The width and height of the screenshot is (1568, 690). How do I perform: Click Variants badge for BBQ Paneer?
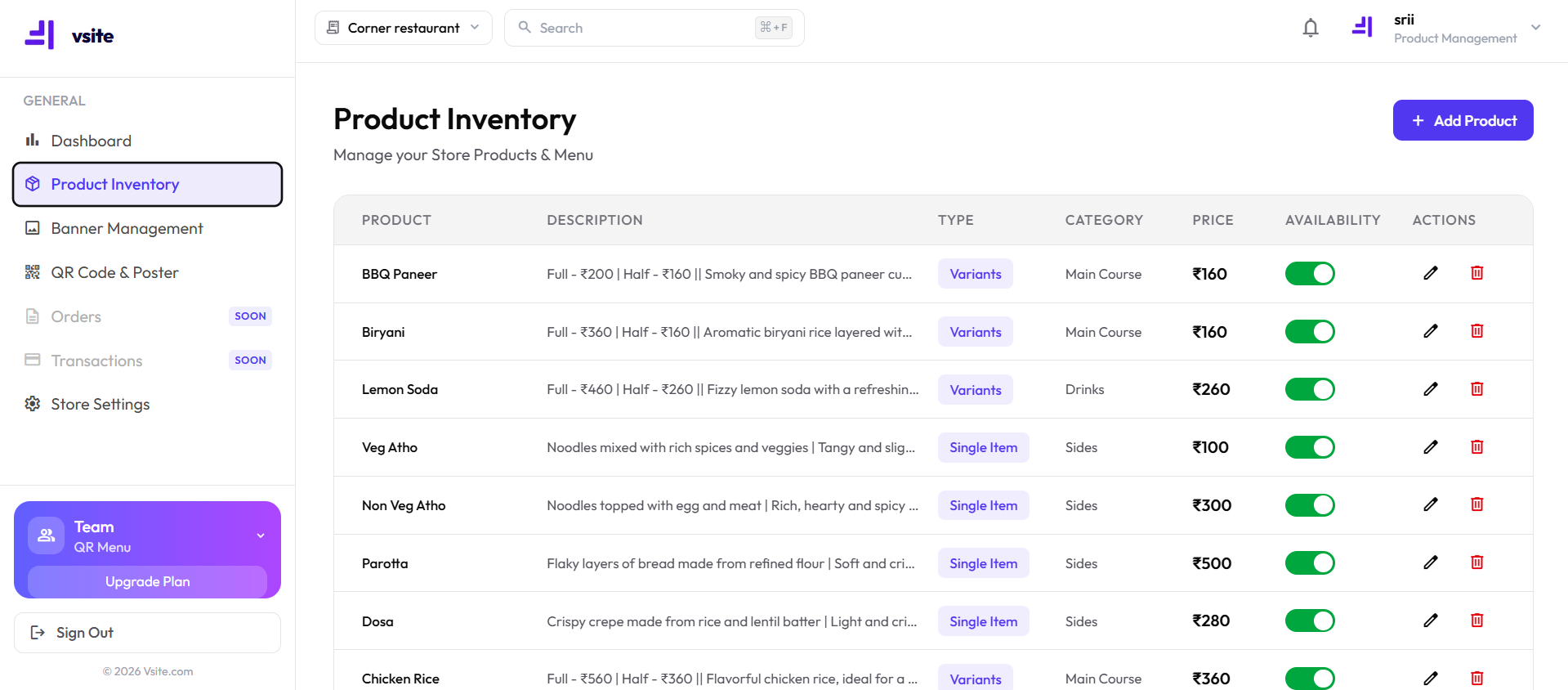(976, 274)
